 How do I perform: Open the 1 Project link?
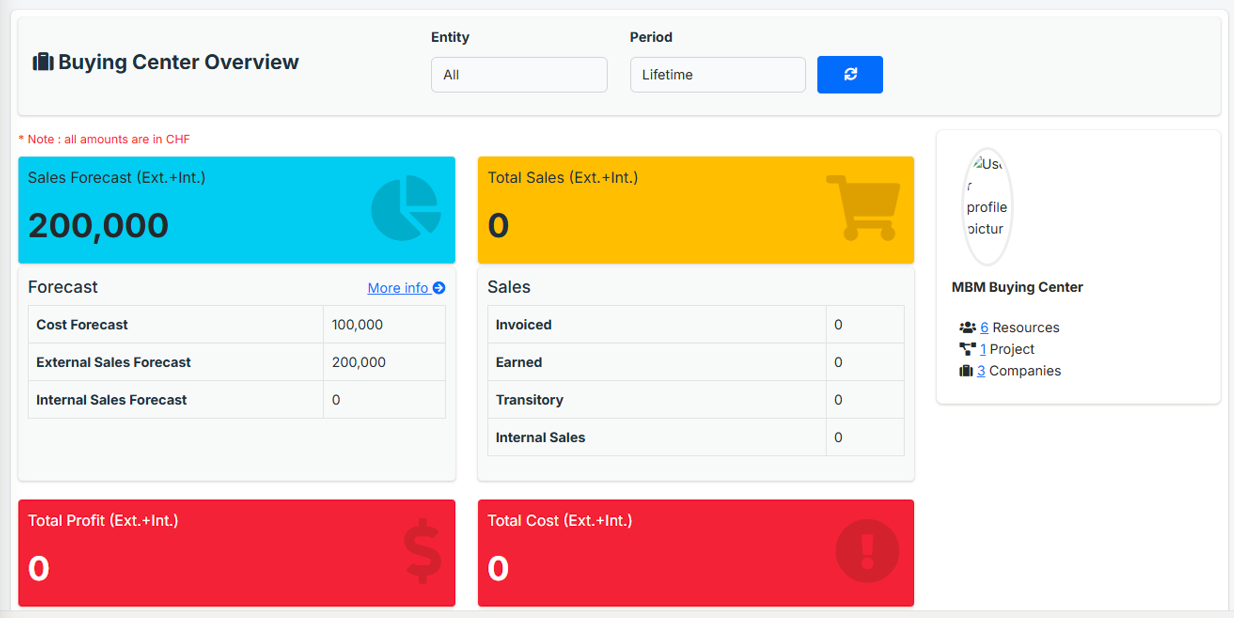983,349
